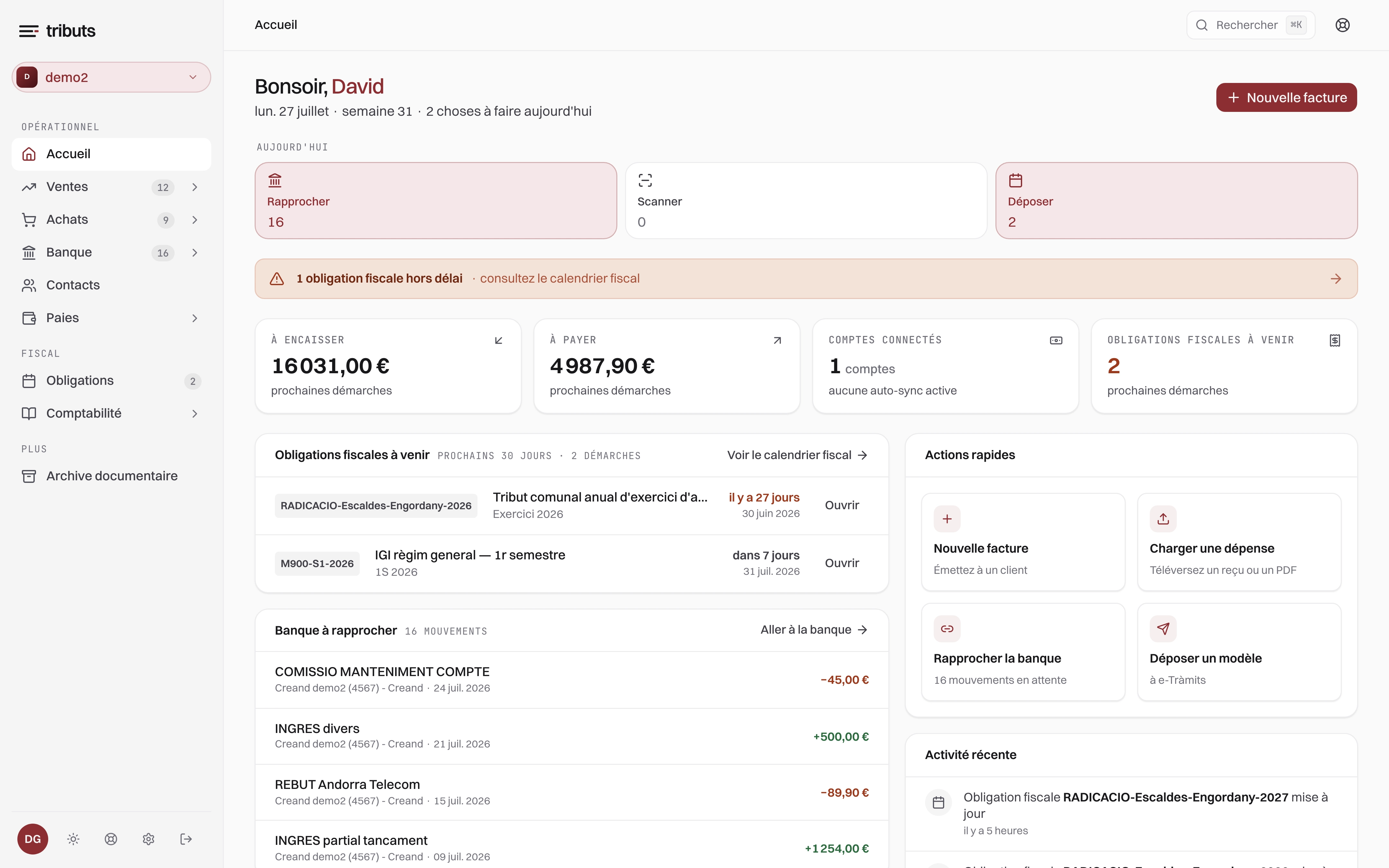The height and width of the screenshot is (868, 1389).
Task: Expand the Achats submenu chevron
Action: click(195, 220)
